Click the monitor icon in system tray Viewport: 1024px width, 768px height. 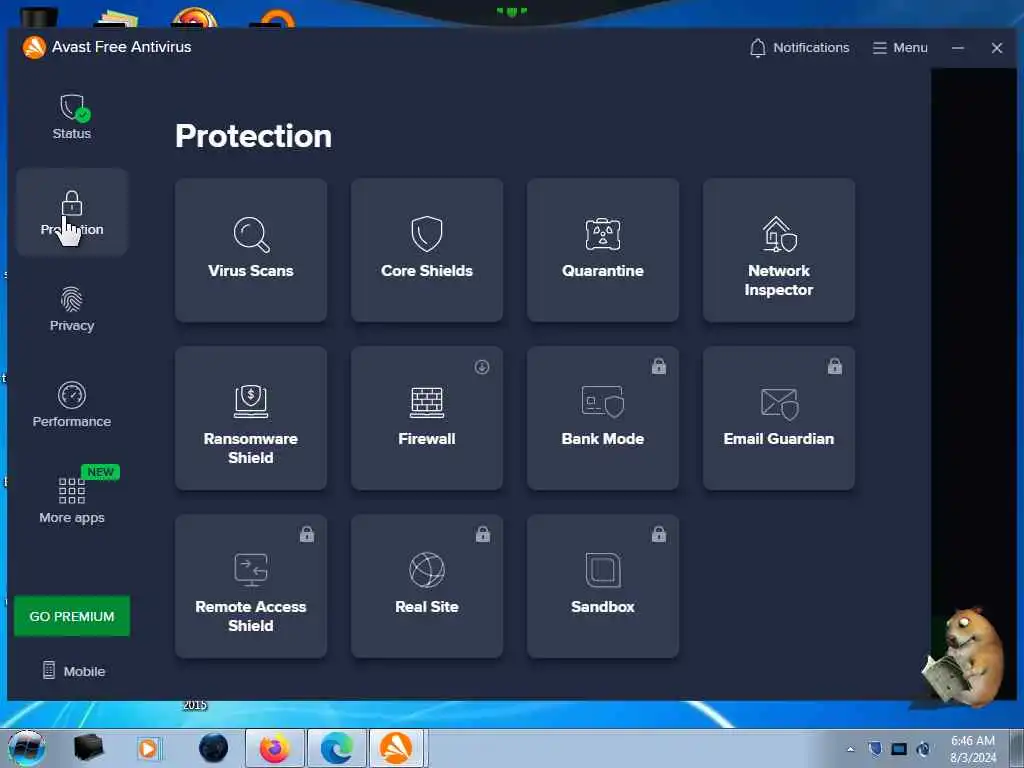[899, 749]
